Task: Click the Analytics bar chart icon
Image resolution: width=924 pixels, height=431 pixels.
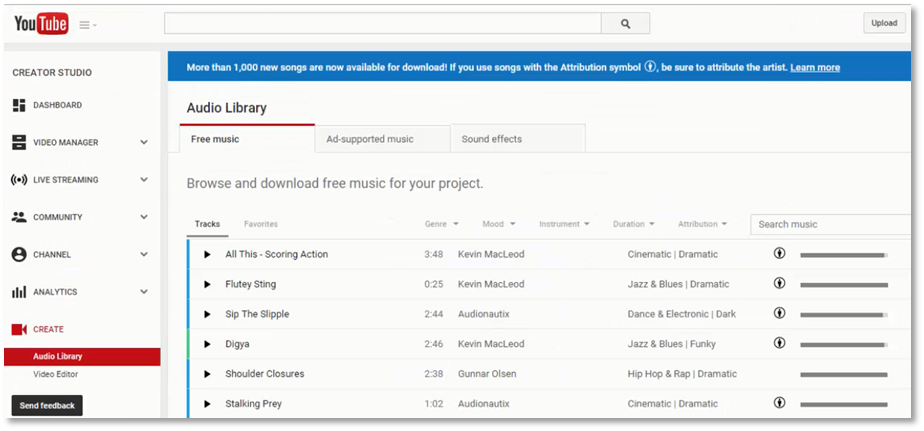Action: (x=19, y=292)
